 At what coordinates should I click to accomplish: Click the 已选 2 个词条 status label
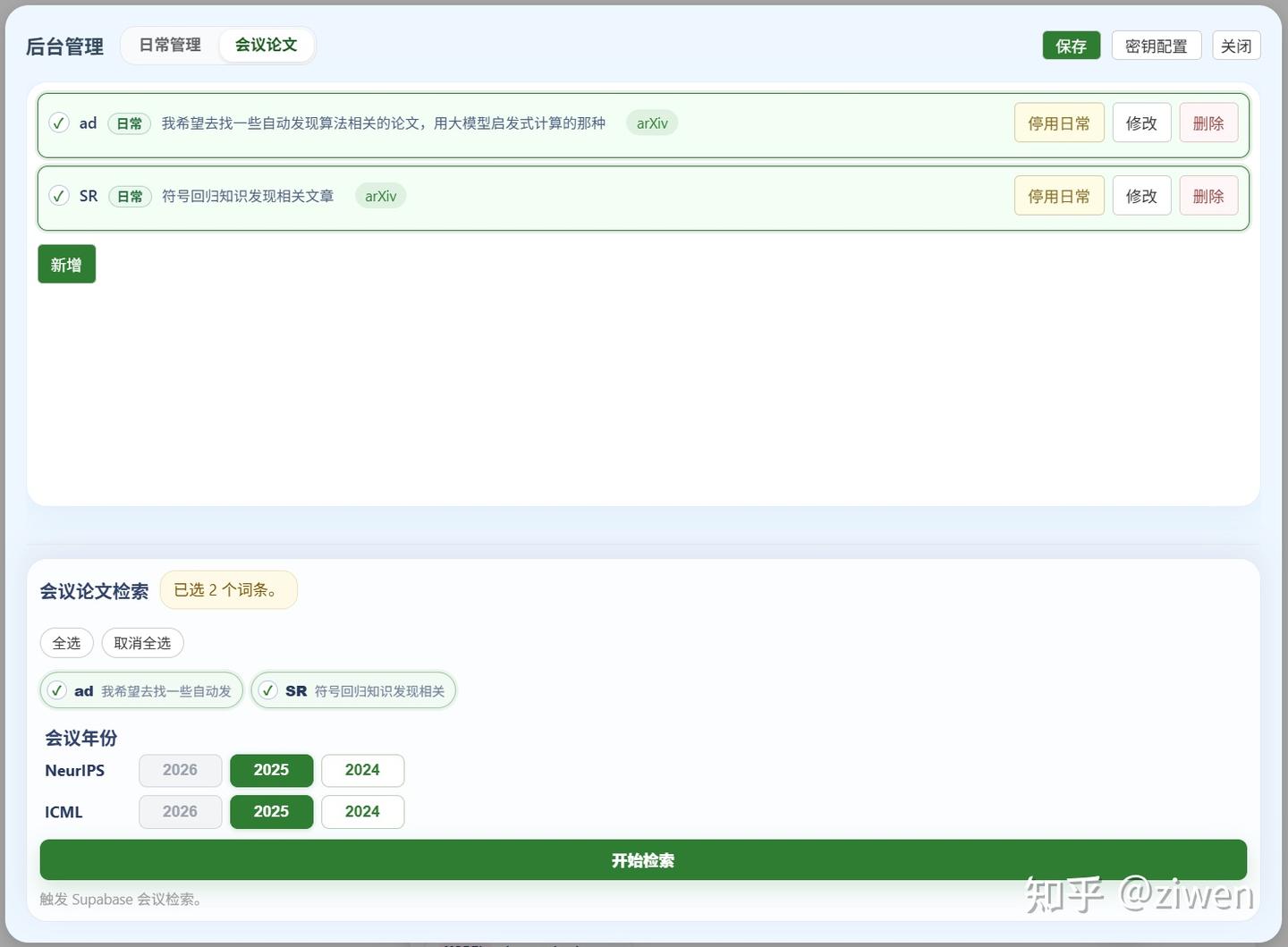coord(228,590)
